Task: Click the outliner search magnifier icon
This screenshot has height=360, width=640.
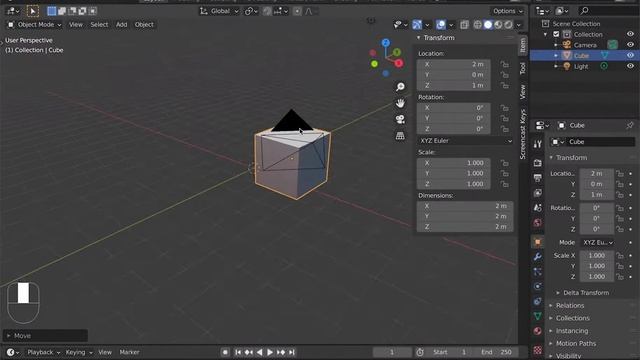Action: pos(584,11)
